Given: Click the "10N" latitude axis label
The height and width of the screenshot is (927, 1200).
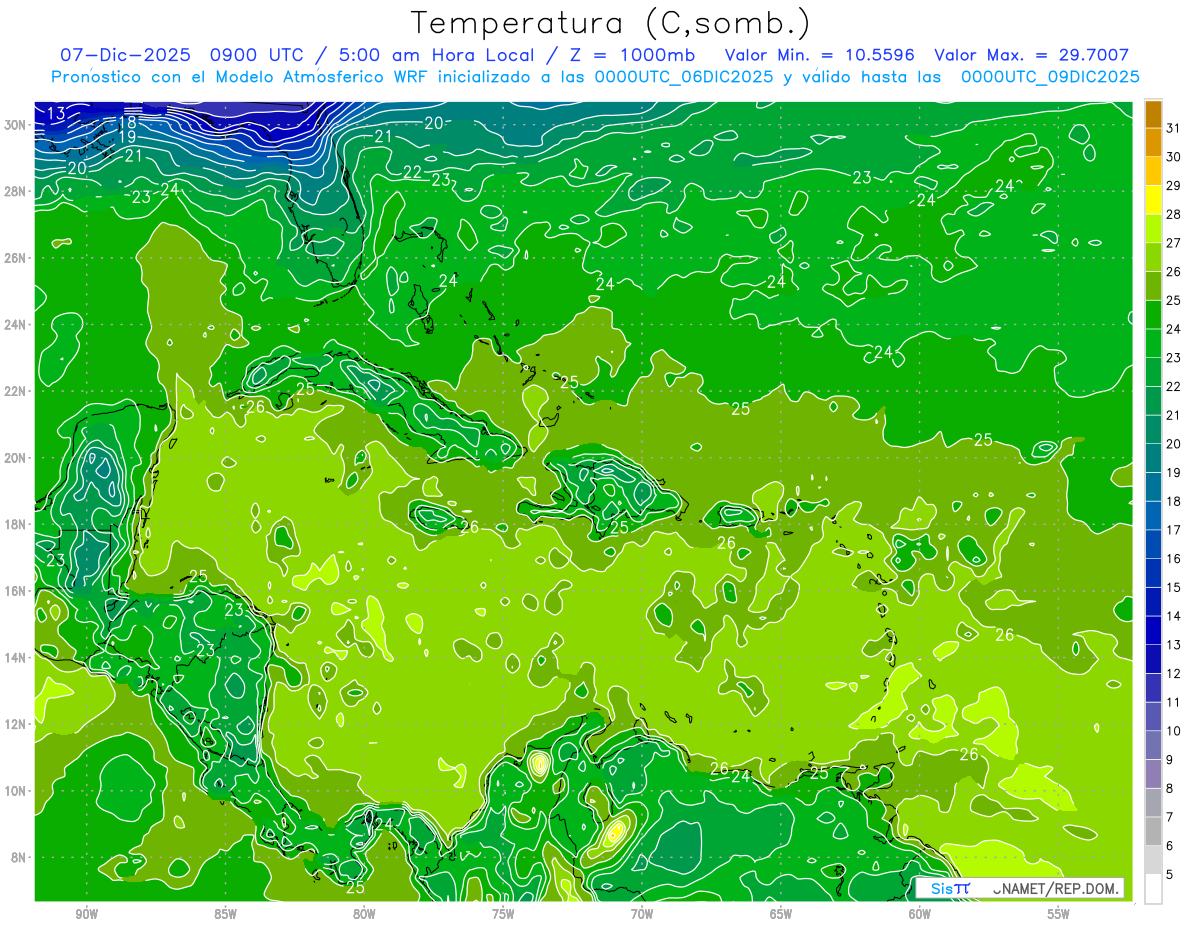Looking at the screenshot, I should click(x=15, y=790).
